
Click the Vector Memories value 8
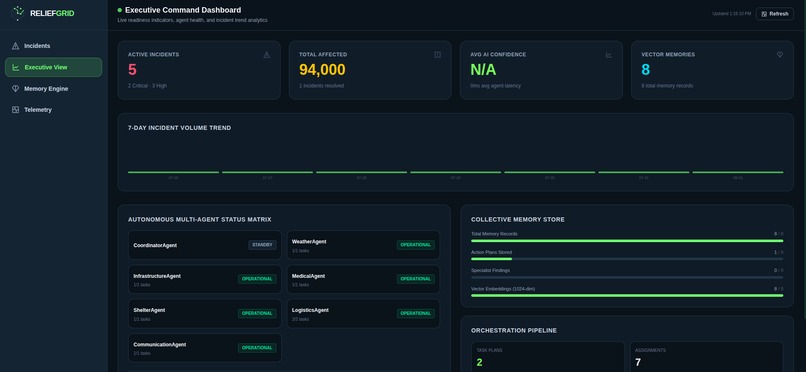[x=646, y=70]
